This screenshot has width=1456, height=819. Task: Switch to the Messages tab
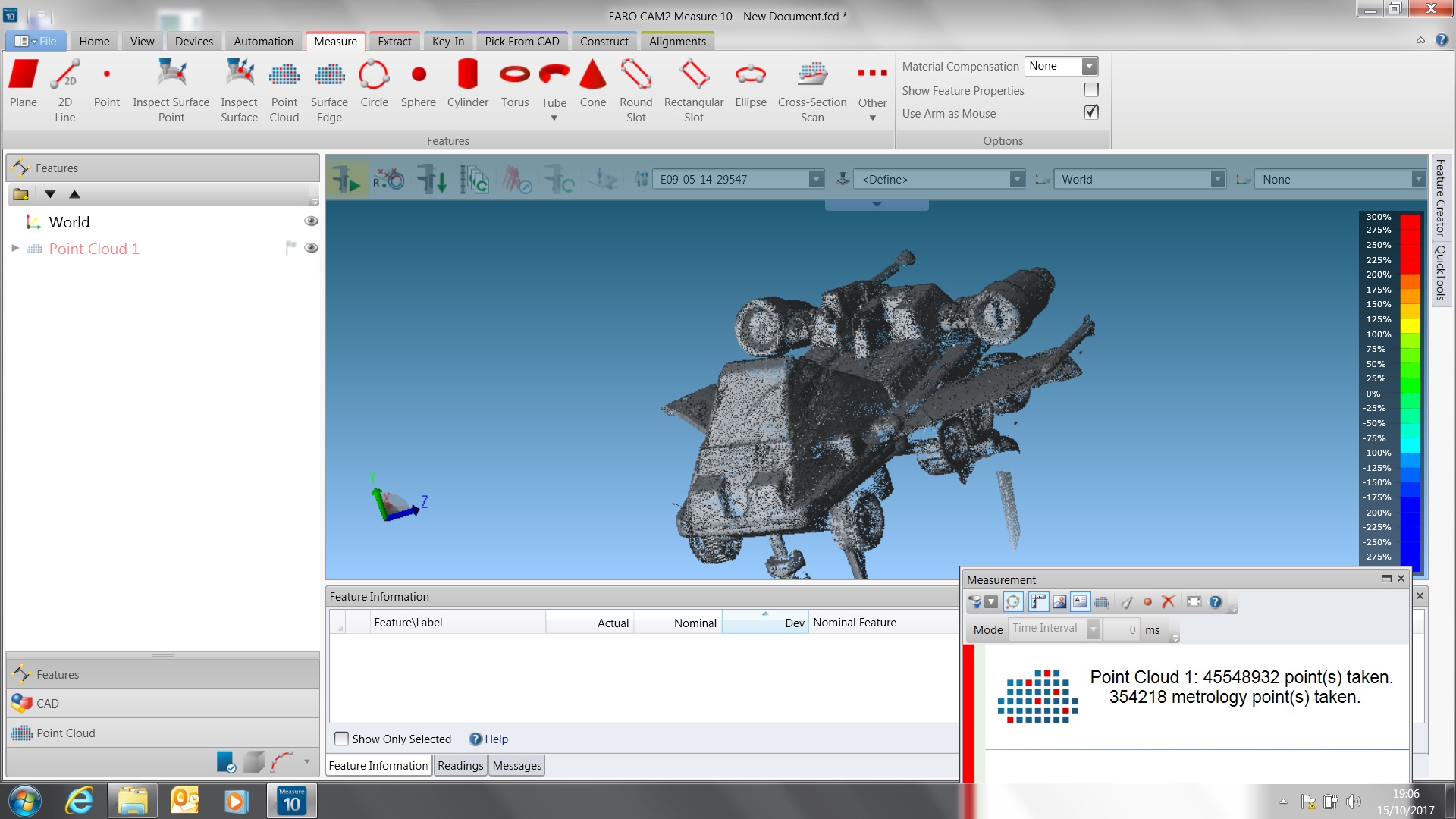517,765
